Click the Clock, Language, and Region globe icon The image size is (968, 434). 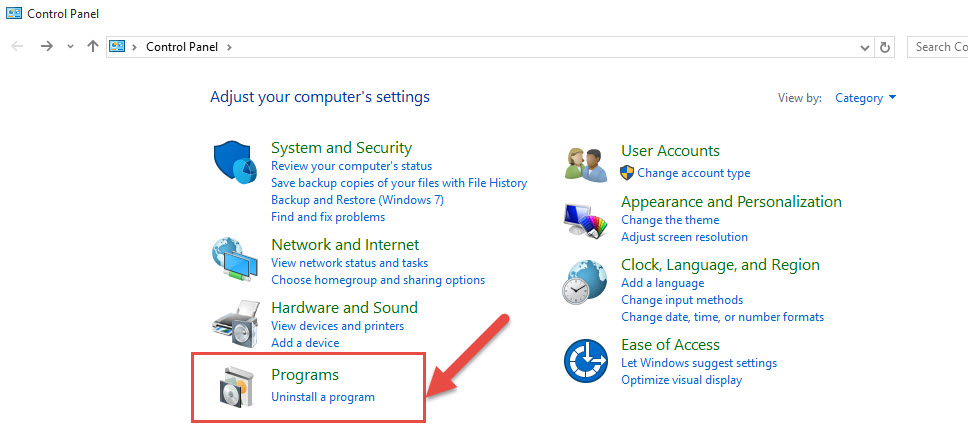(585, 281)
